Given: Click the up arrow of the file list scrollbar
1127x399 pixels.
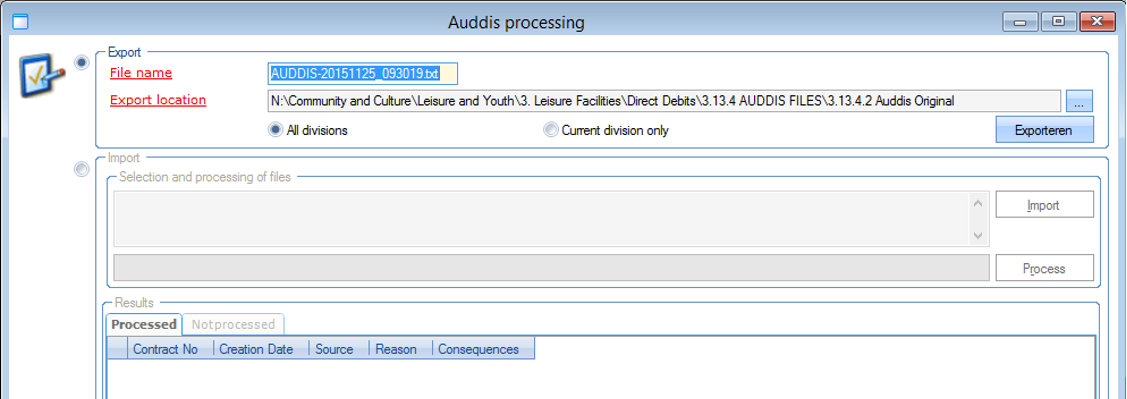Looking at the screenshot, I should (978, 203).
